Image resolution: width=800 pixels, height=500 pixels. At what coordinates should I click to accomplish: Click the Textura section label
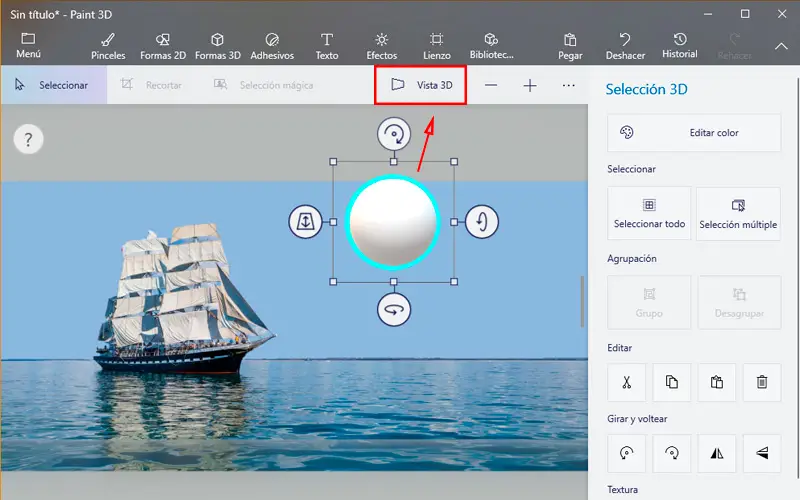(x=622, y=490)
